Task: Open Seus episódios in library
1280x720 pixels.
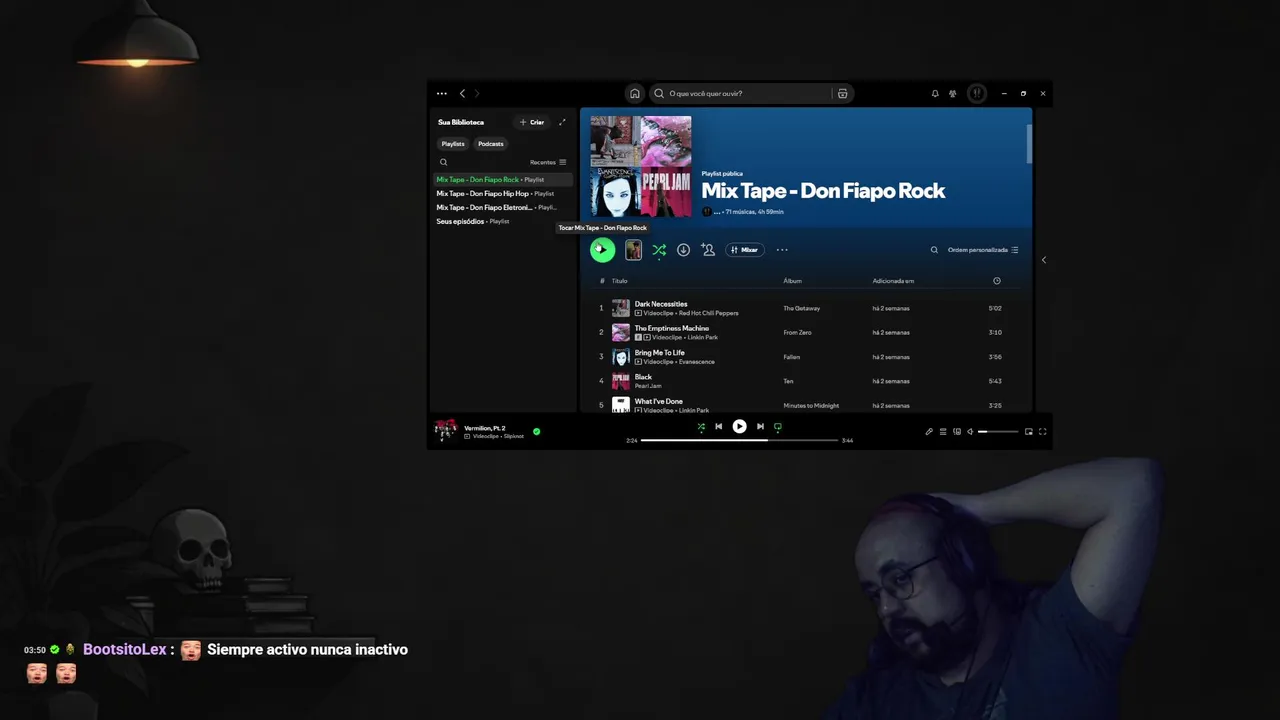Action: pos(503,222)
